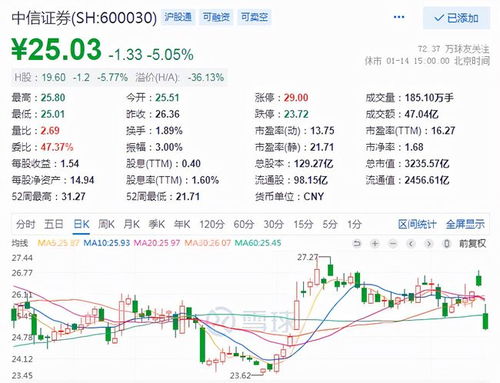The width and height of the screenshot is (500, 383).
Task: Select the 日K chart tab
Action: tap(81, 224)
